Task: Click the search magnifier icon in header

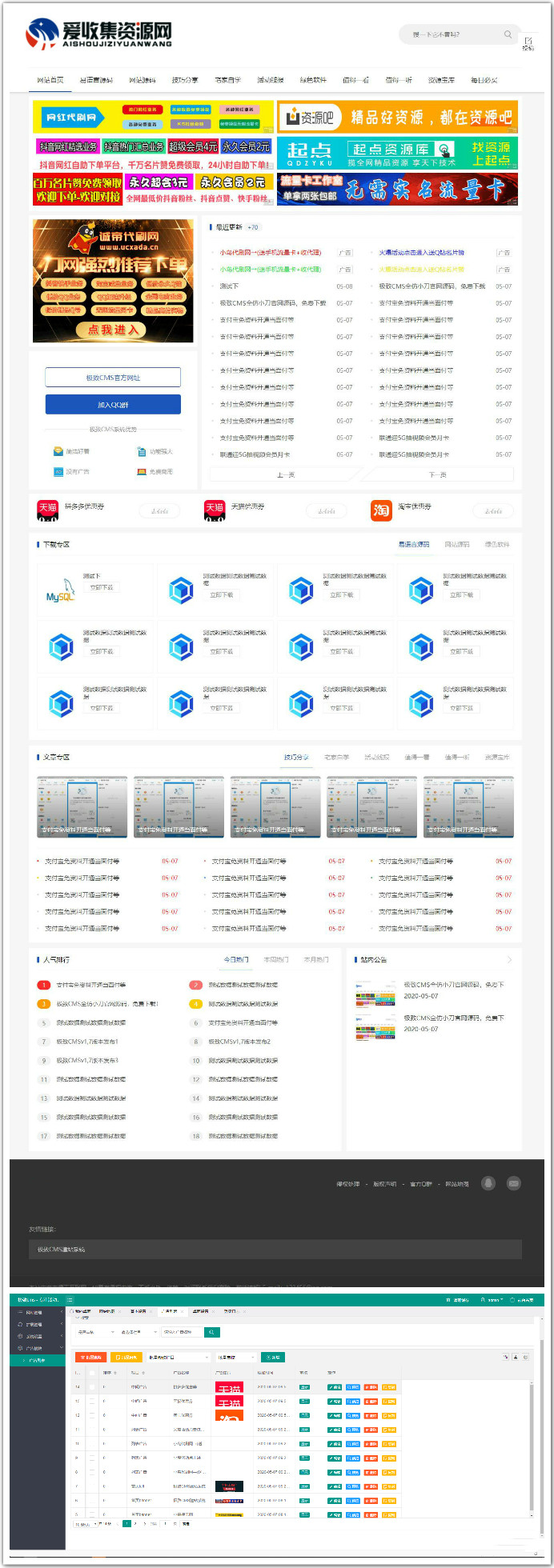Action: 508,34
